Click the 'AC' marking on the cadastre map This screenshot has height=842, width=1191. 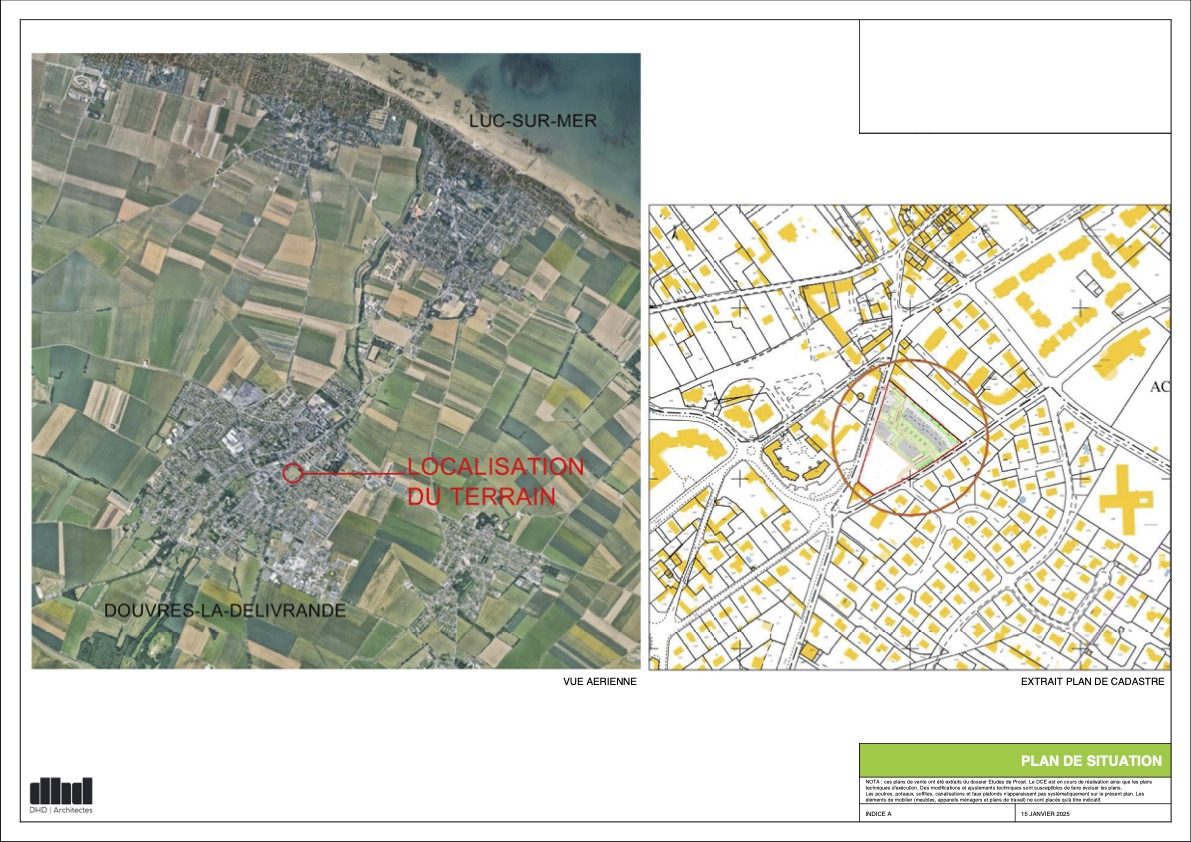pyautogui.click(x=1159, y=388)
